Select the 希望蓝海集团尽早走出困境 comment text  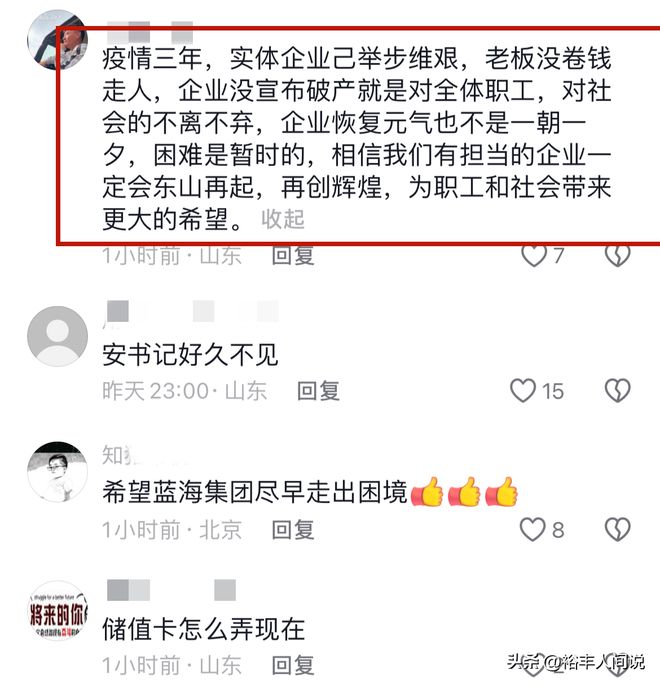255,492
